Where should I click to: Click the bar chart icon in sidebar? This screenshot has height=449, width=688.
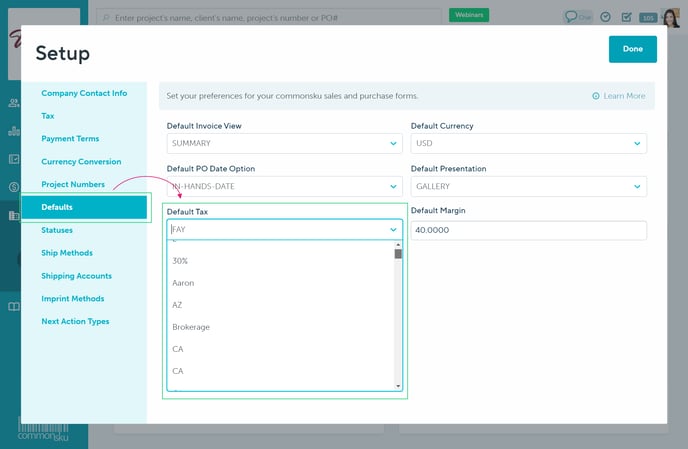(x=13, y=131)
